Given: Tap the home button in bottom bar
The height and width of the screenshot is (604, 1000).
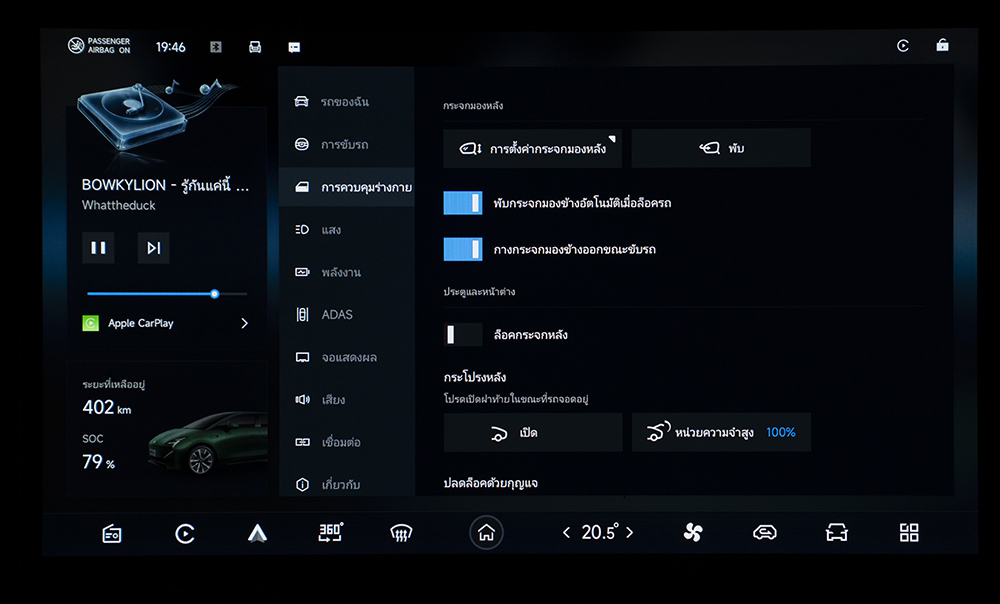Looking at the screenshot, I should (486, 533).
